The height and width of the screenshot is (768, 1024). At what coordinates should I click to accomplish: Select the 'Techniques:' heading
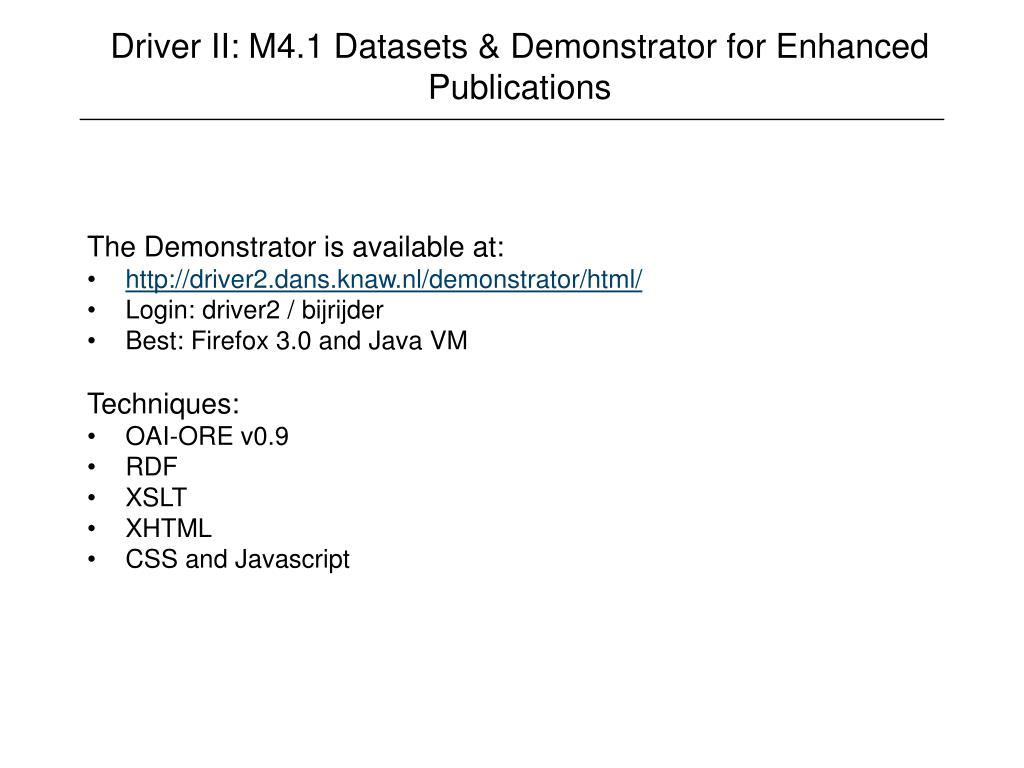tap(163, 404)
